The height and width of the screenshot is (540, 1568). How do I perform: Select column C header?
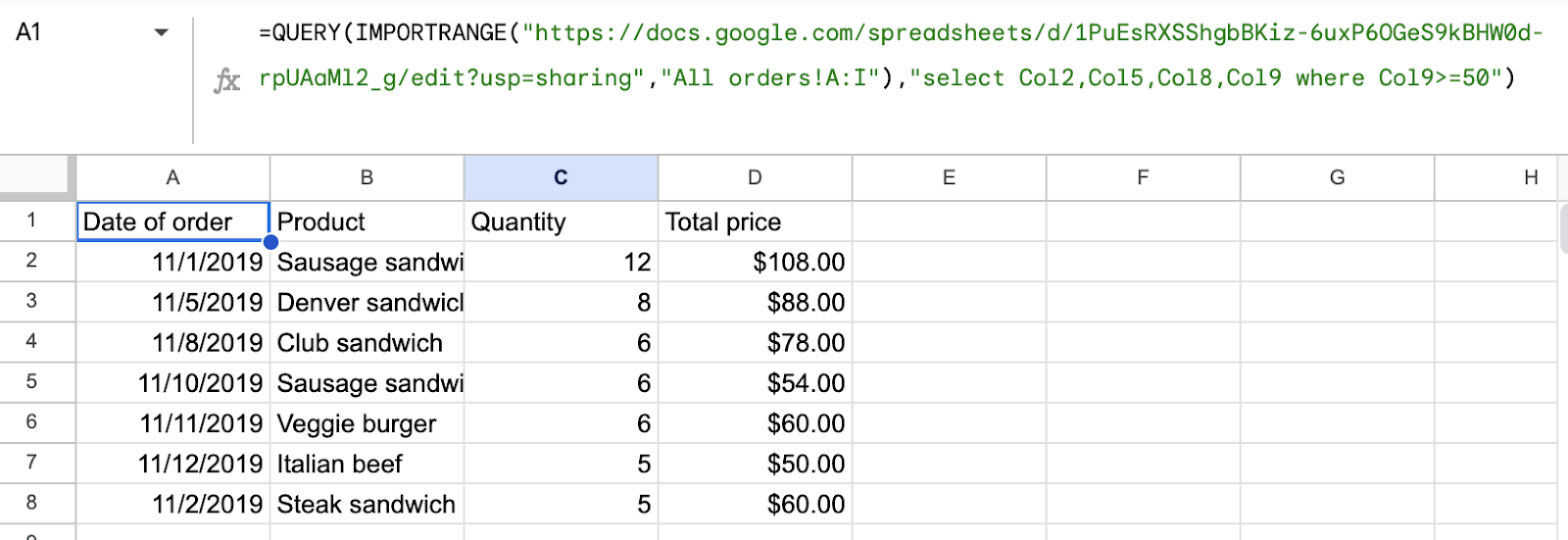point(561,177)
